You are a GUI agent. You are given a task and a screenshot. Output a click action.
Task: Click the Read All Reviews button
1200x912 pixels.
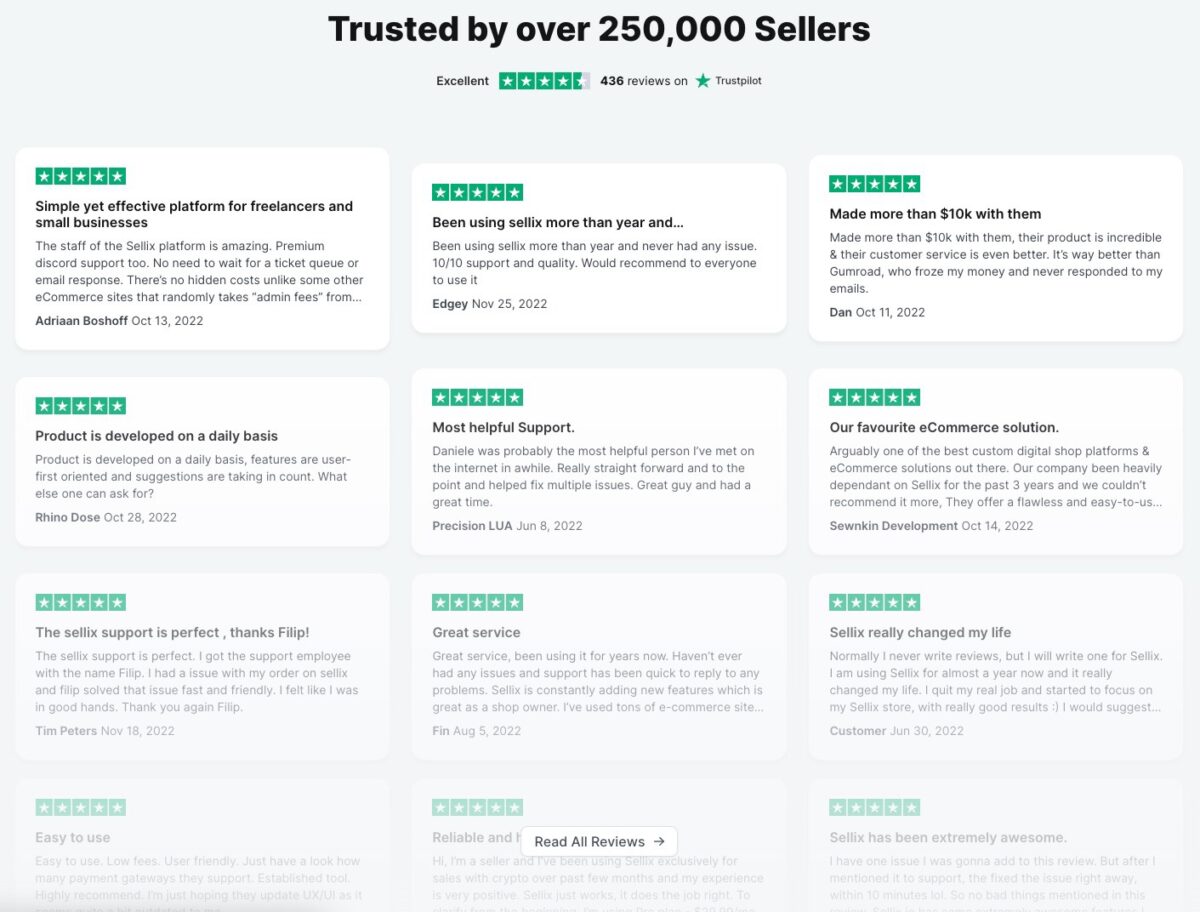[x=598, y=842]
